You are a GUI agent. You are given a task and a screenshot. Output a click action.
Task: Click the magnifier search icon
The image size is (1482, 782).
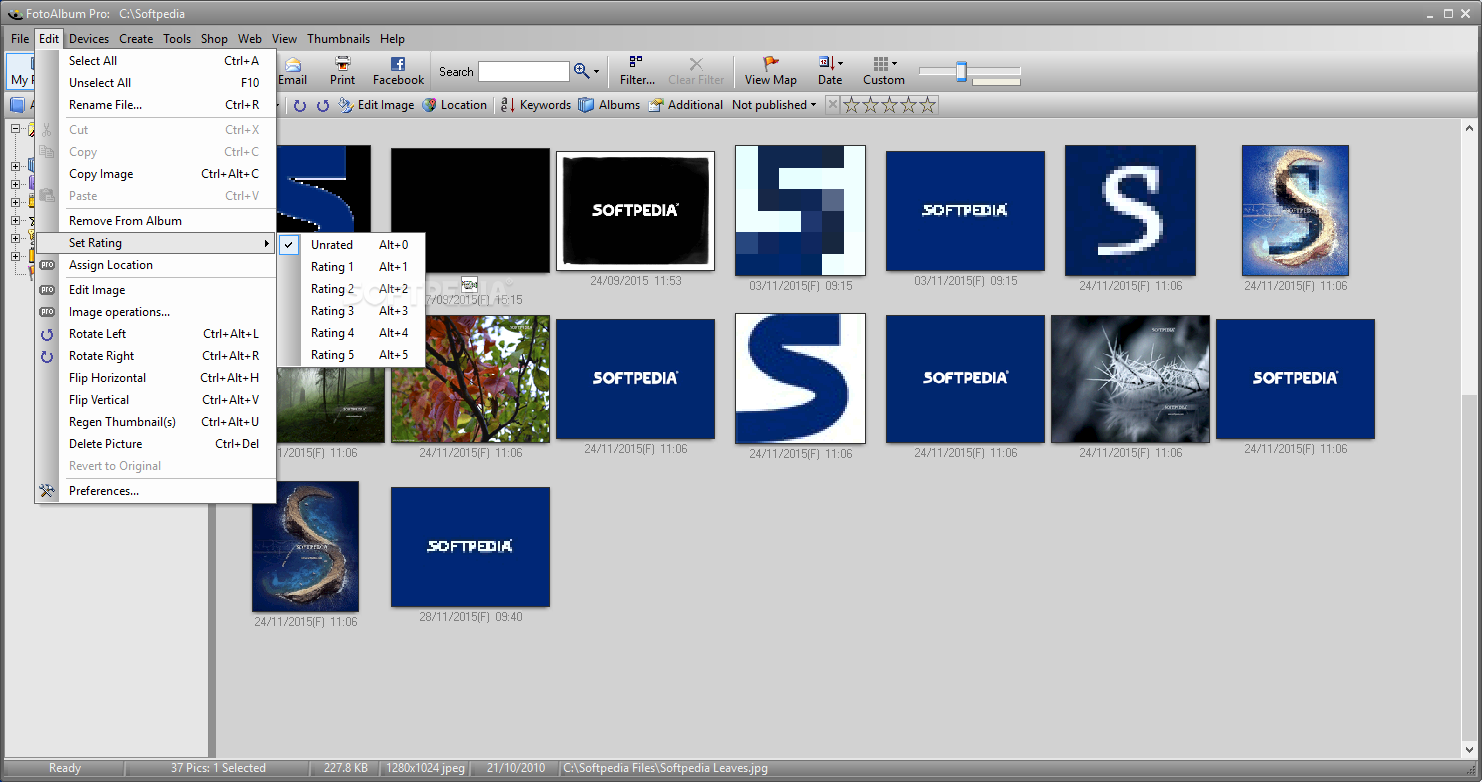point(582,71)
